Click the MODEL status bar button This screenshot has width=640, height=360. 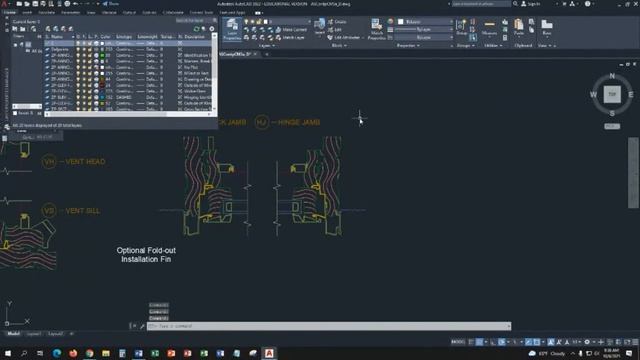pos(458,342)
